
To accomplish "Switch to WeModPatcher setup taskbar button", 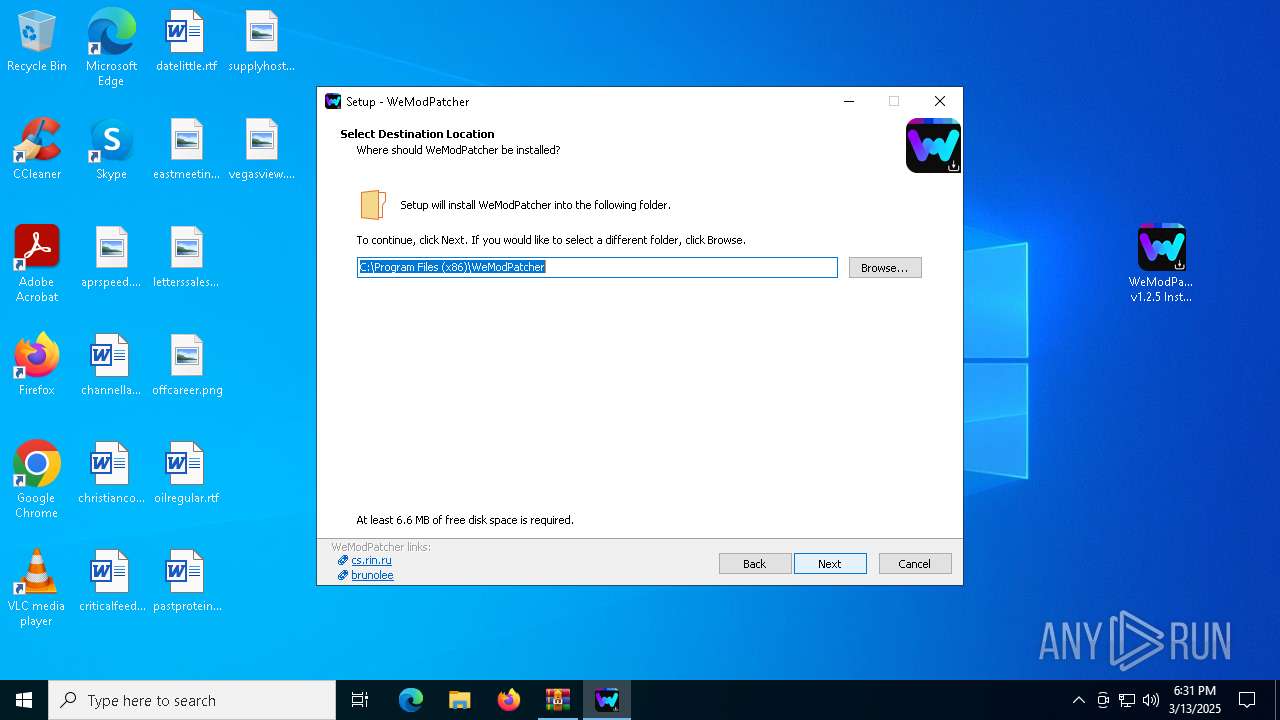I will pyautogui.click(x=607, y=700).
